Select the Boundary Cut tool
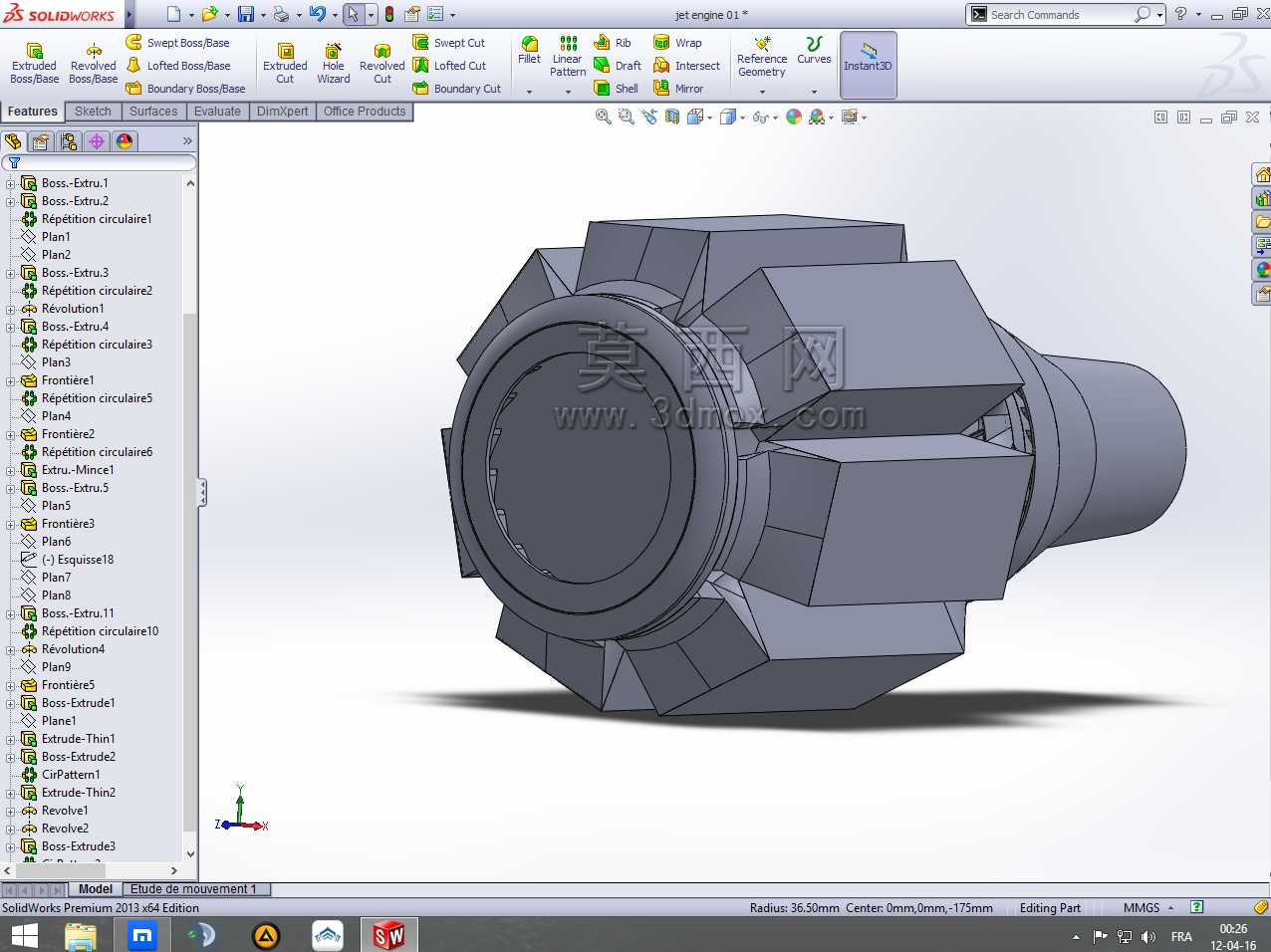Screen dimensions: 1271x952 (456, 89)
